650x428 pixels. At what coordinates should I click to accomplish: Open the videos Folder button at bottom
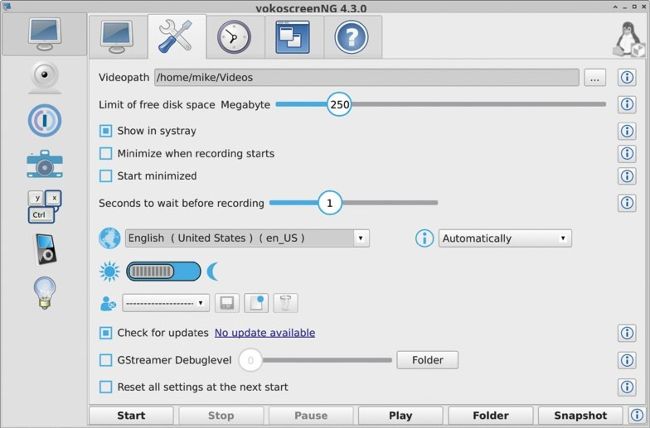[490, 416]
